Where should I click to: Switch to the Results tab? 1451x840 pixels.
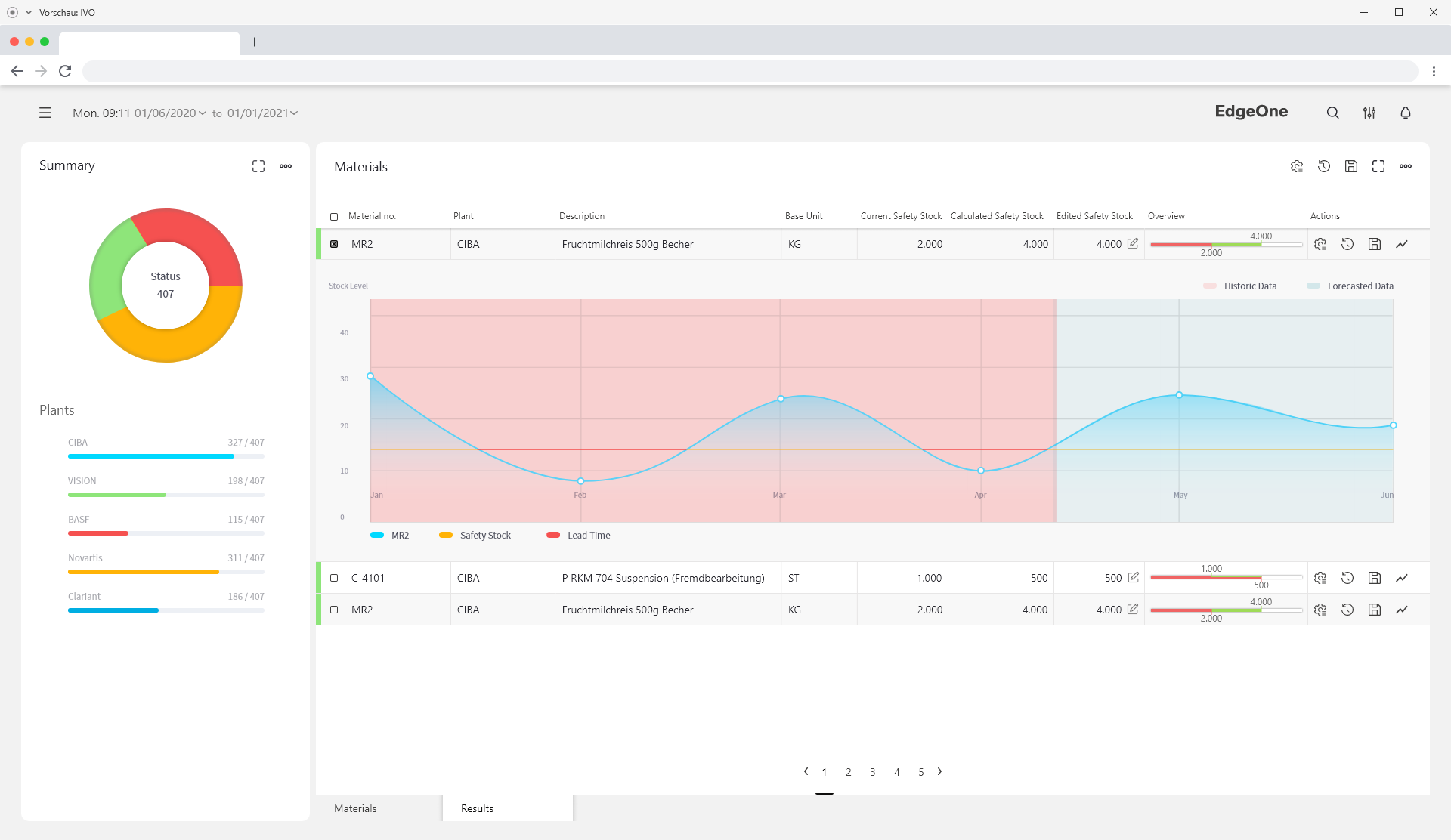(x=477, y=808)
